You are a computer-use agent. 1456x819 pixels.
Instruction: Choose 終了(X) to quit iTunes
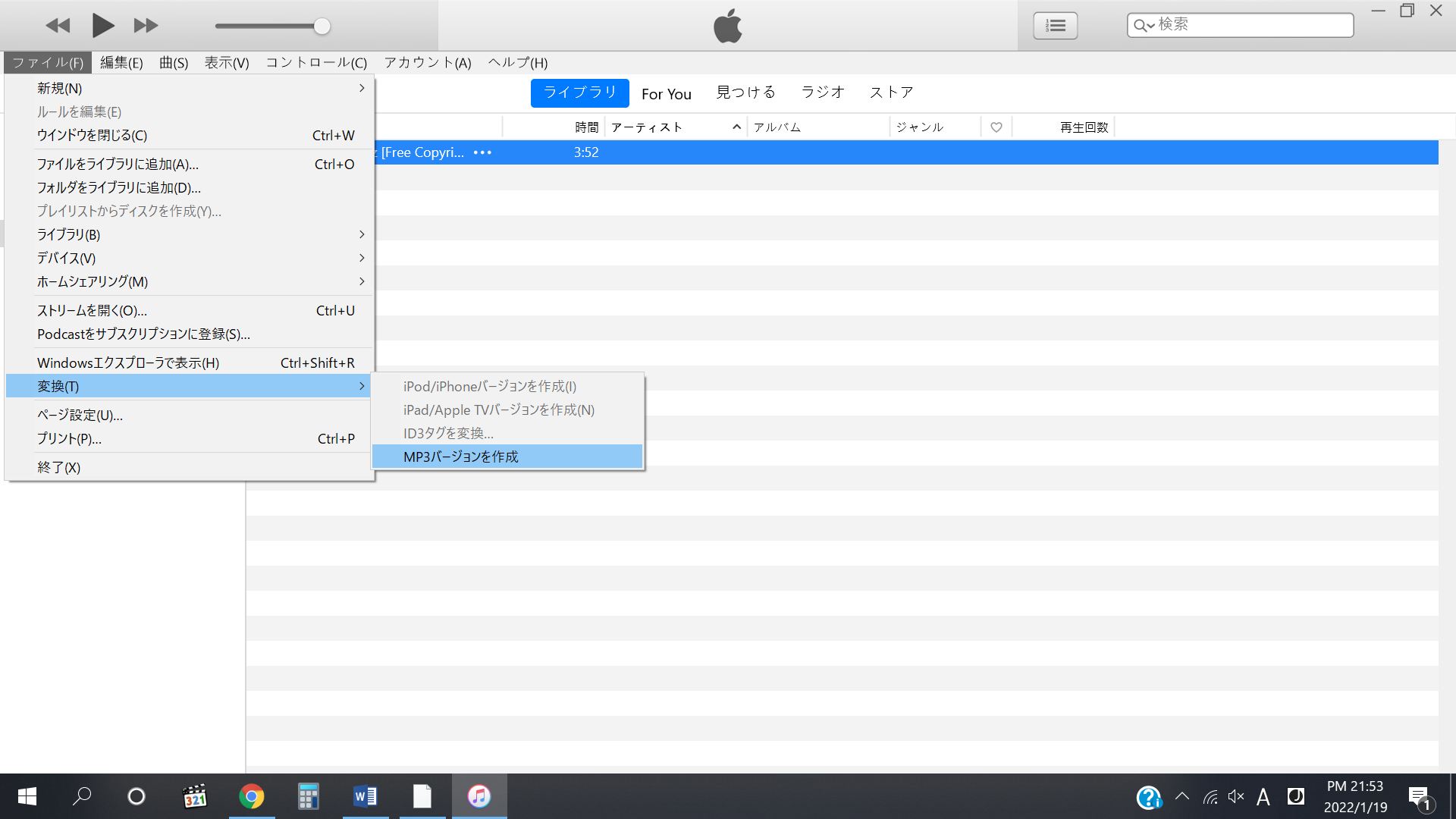click(x=190, y=468)
